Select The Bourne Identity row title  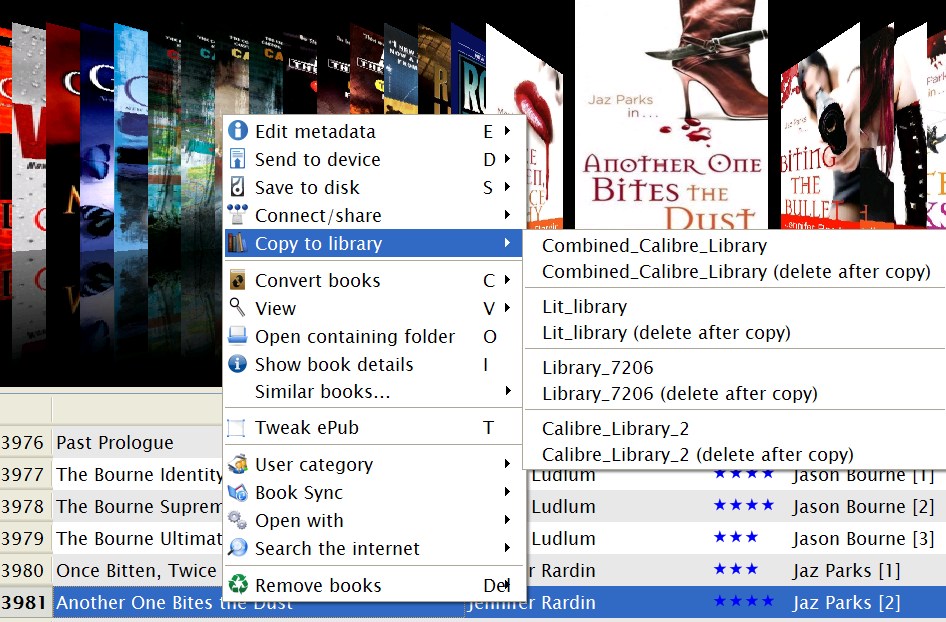pos(139,474)
